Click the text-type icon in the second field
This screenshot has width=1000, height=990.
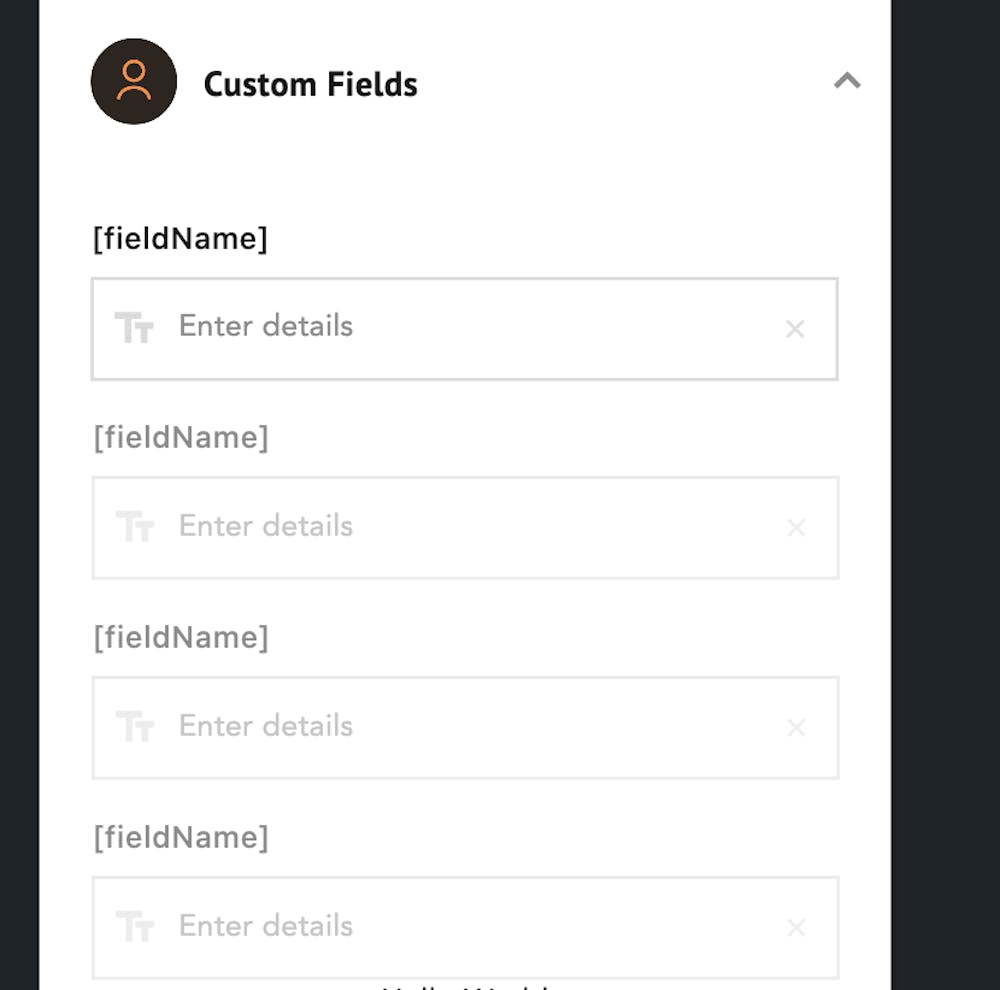pyautogui.click(x=134, y=526)
